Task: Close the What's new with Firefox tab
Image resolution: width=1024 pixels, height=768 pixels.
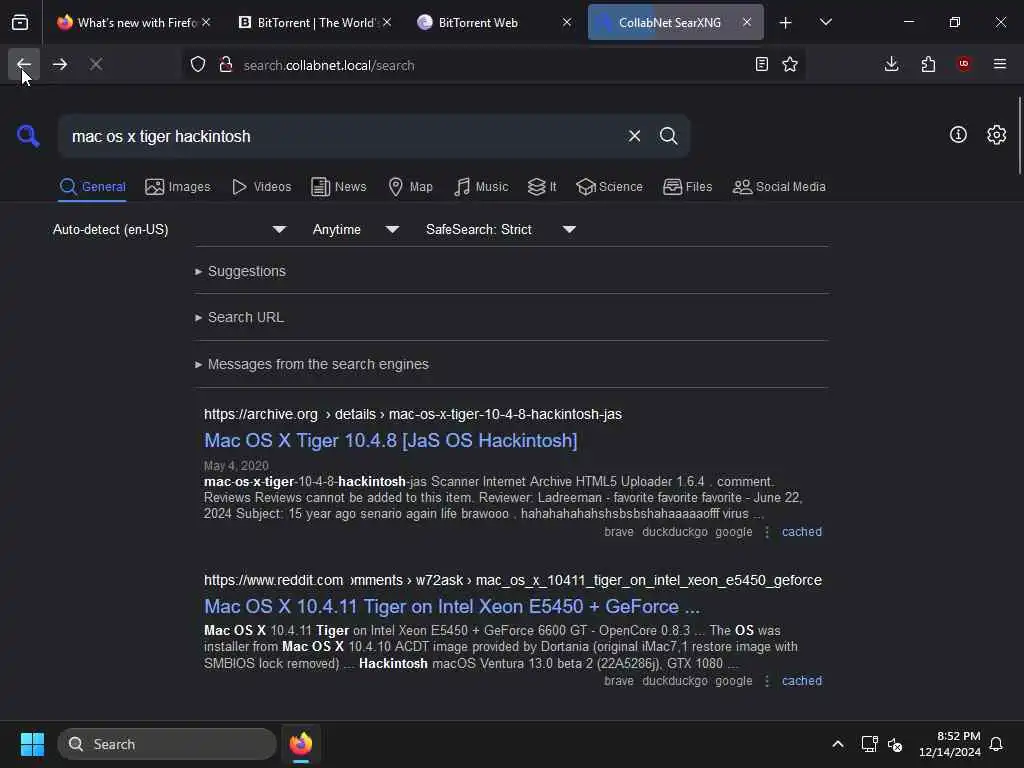Action: click(x=206, y=22)
